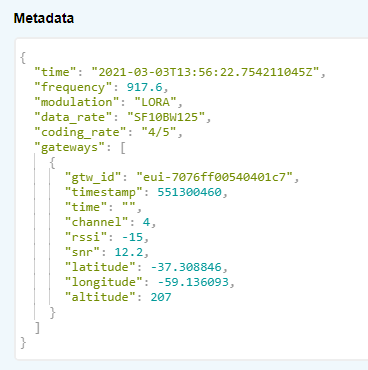The image size is (368, 370).
Task: Click the frequency value 917.6
Action: [144, 87]
